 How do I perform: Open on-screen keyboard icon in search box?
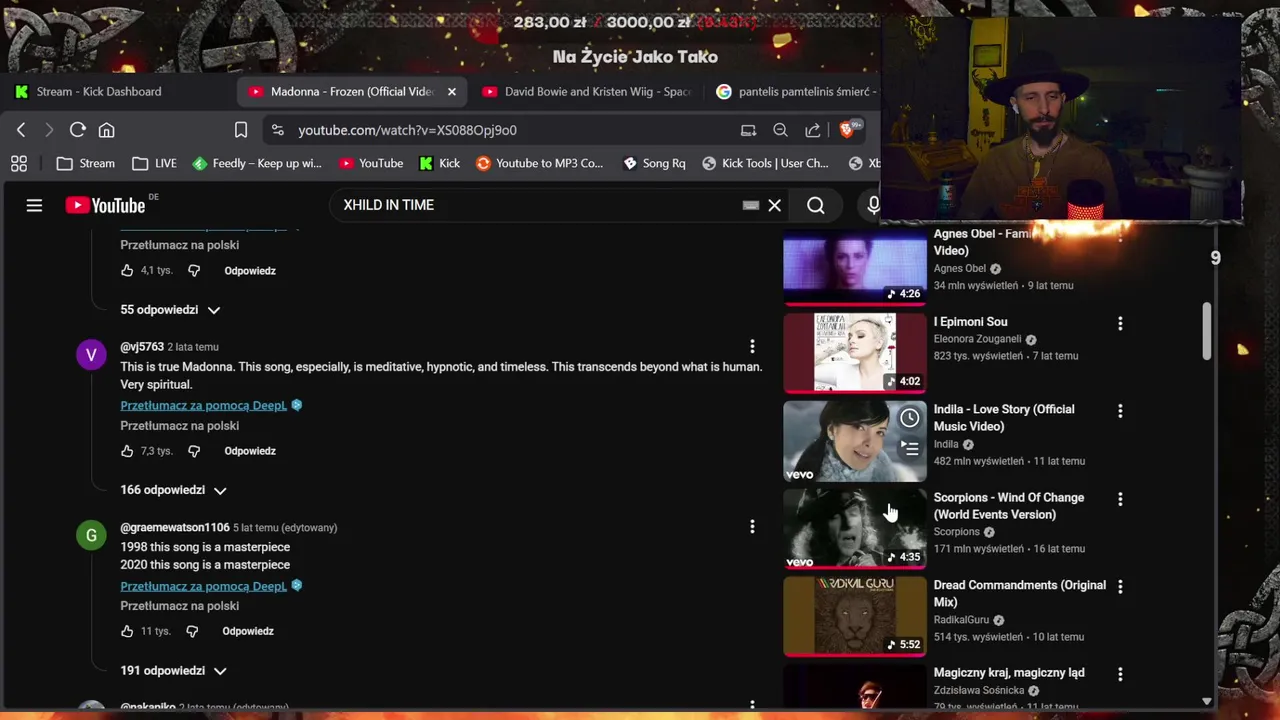click(x=751, y=205)
